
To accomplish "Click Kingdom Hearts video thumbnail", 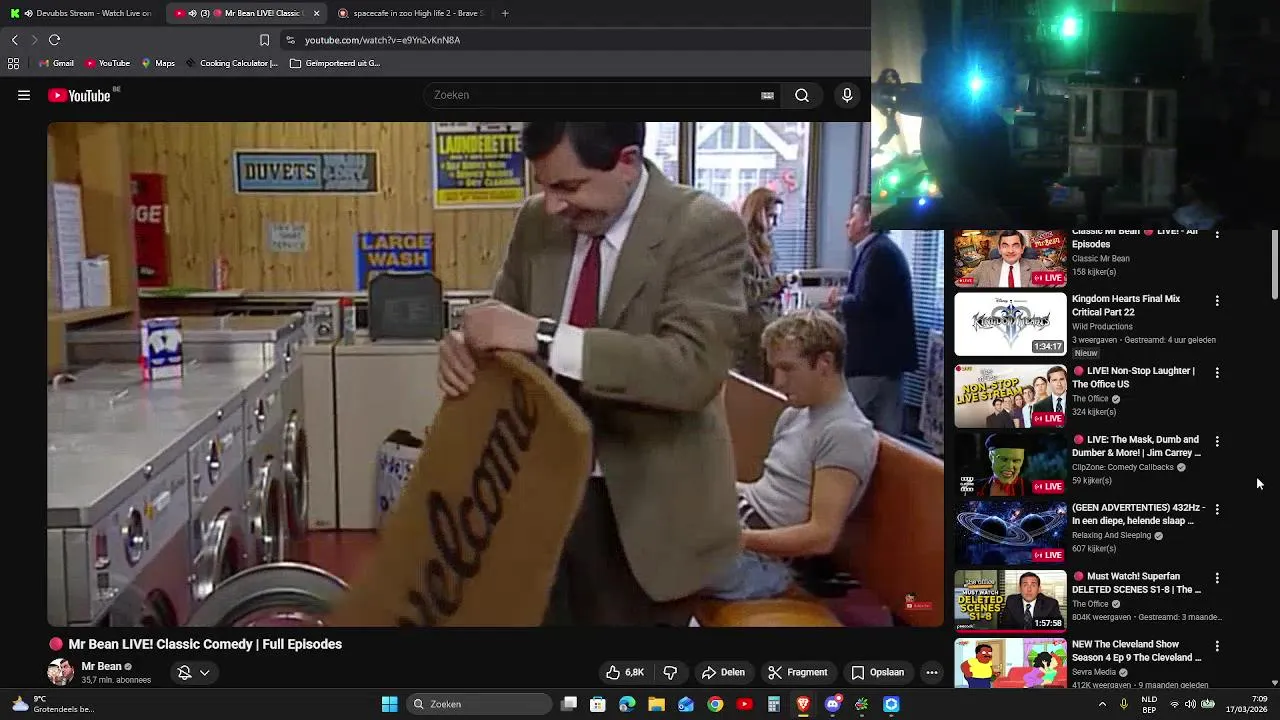I will [x=1010, y=324].
